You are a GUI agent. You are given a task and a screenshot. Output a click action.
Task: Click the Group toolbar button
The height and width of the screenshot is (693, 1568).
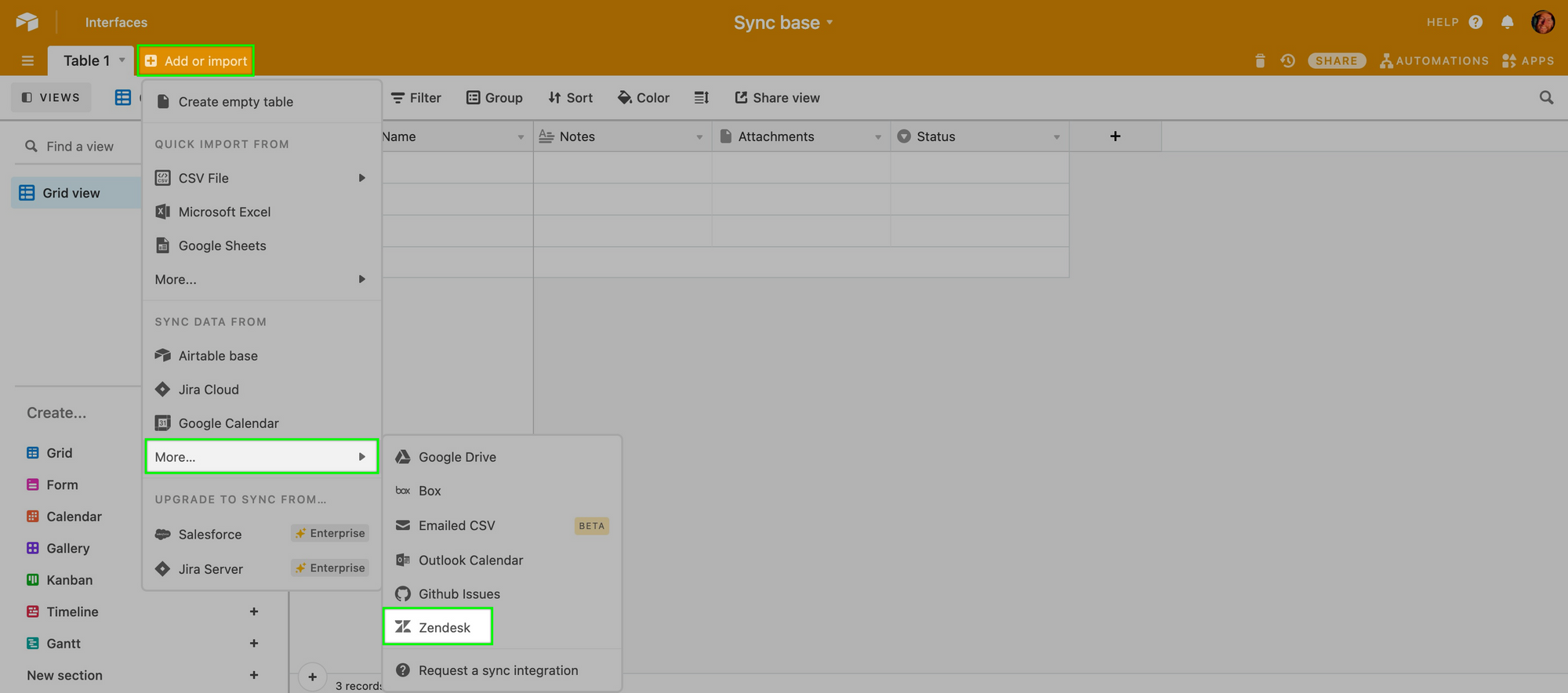click(x=495, y=97)
